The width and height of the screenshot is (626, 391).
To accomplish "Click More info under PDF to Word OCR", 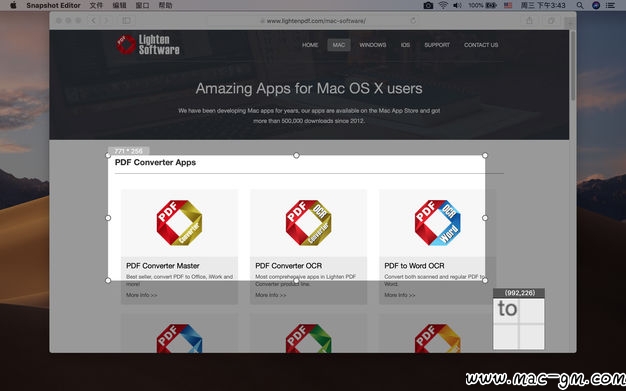I will point(400,295).
